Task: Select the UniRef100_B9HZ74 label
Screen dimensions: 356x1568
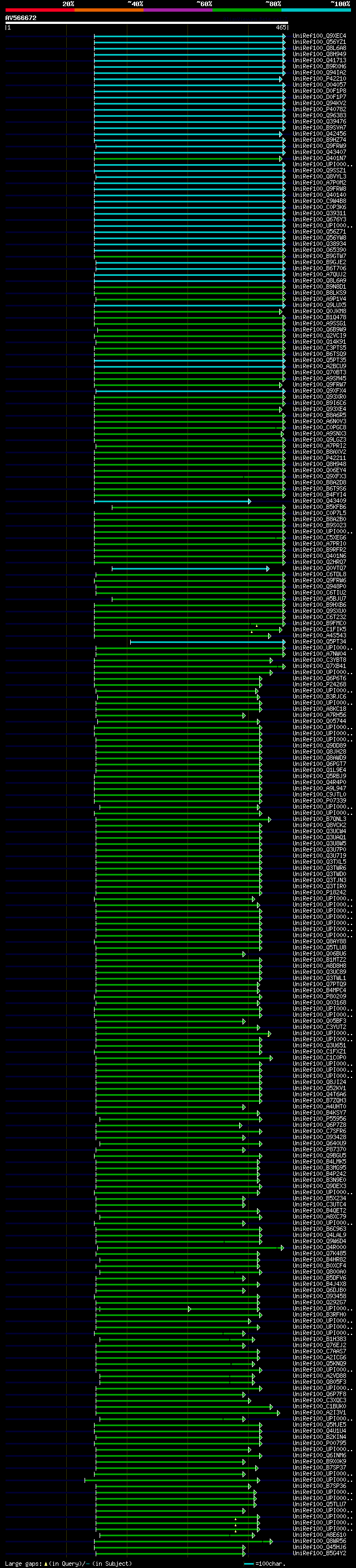Action: pos(319,141)
